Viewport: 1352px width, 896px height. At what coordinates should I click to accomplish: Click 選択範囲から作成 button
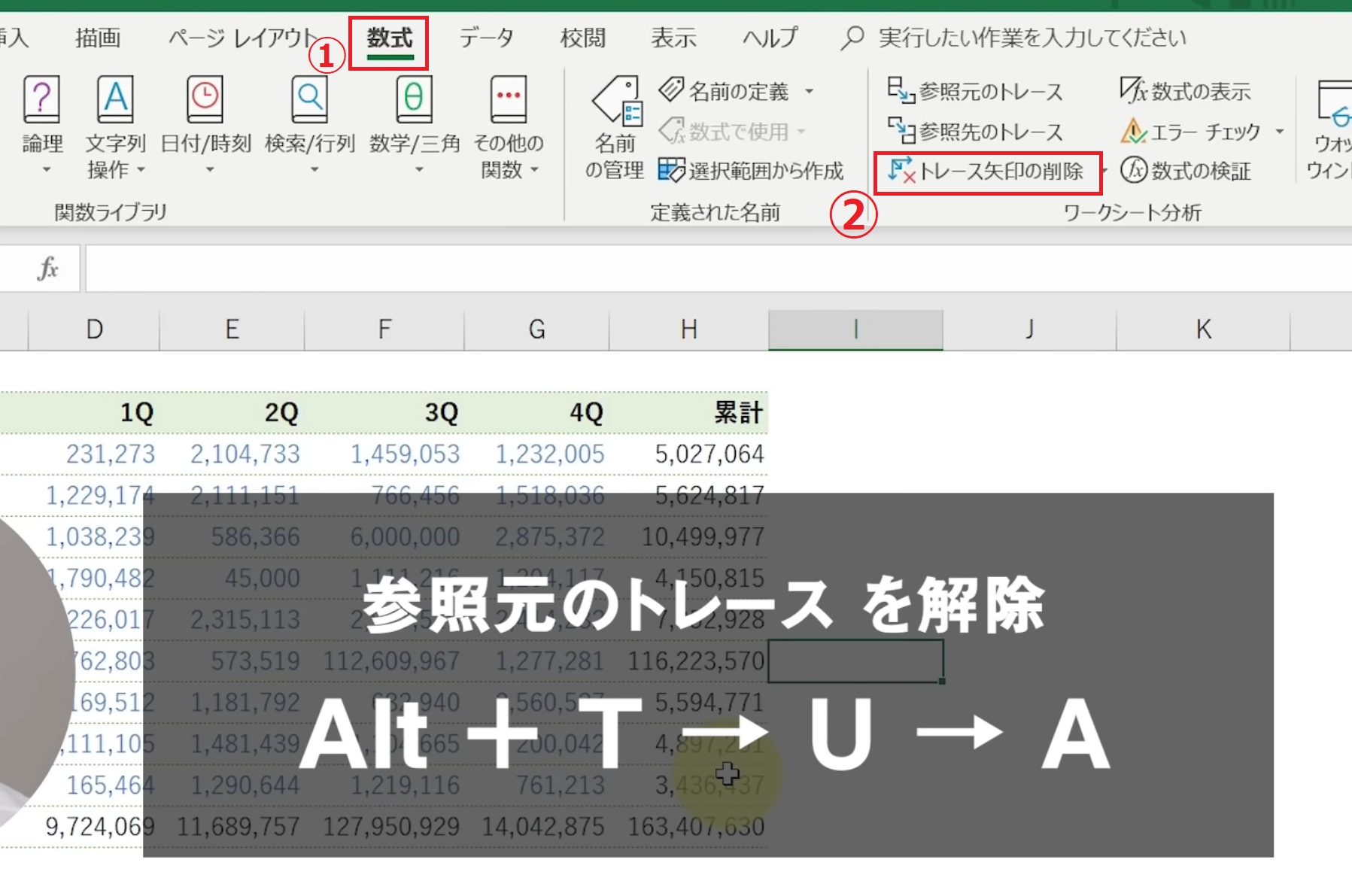(x=751, y=171)
